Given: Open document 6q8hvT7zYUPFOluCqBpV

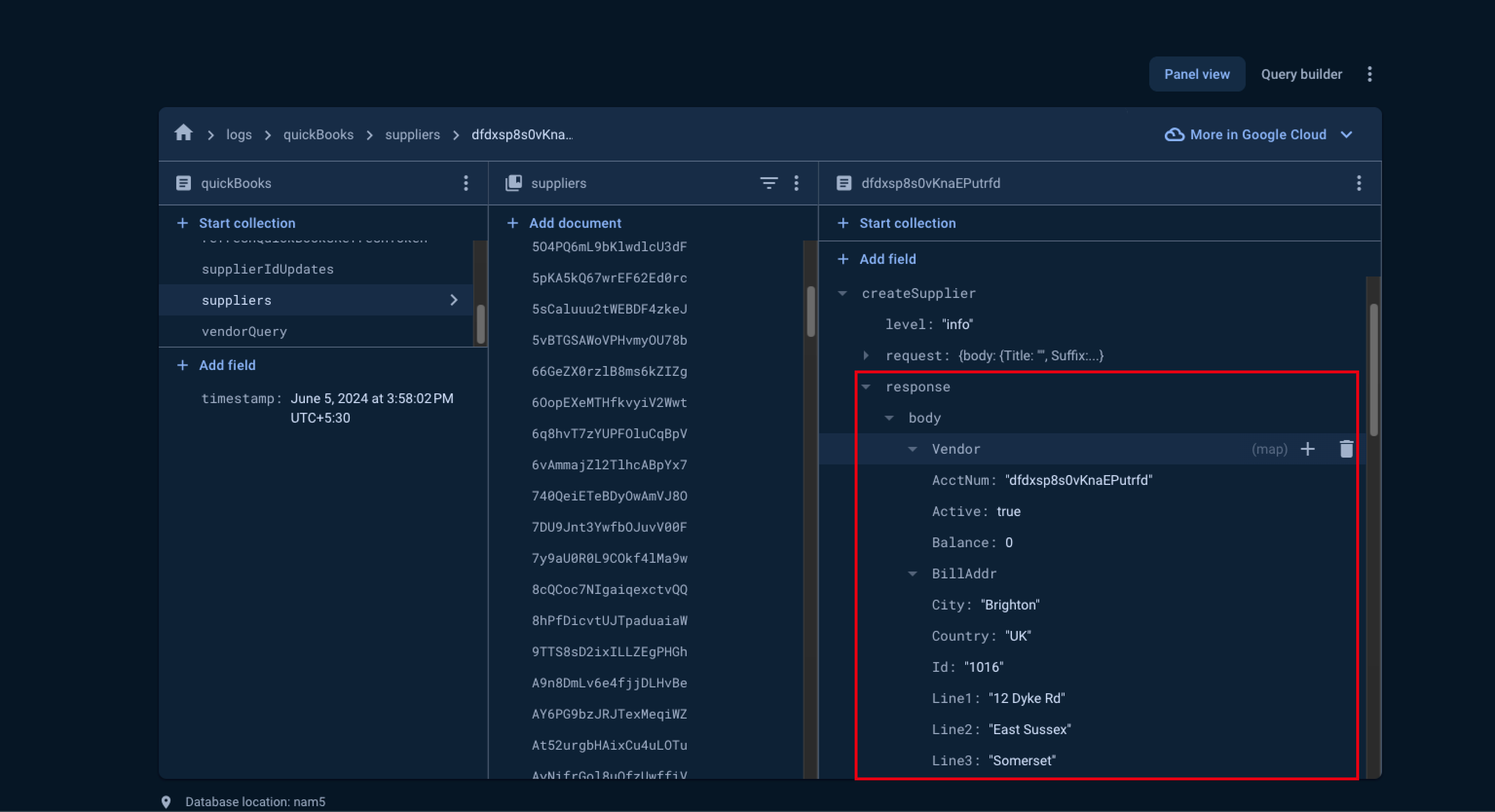Looking at the screenshot, I should [x=609, y=434].
